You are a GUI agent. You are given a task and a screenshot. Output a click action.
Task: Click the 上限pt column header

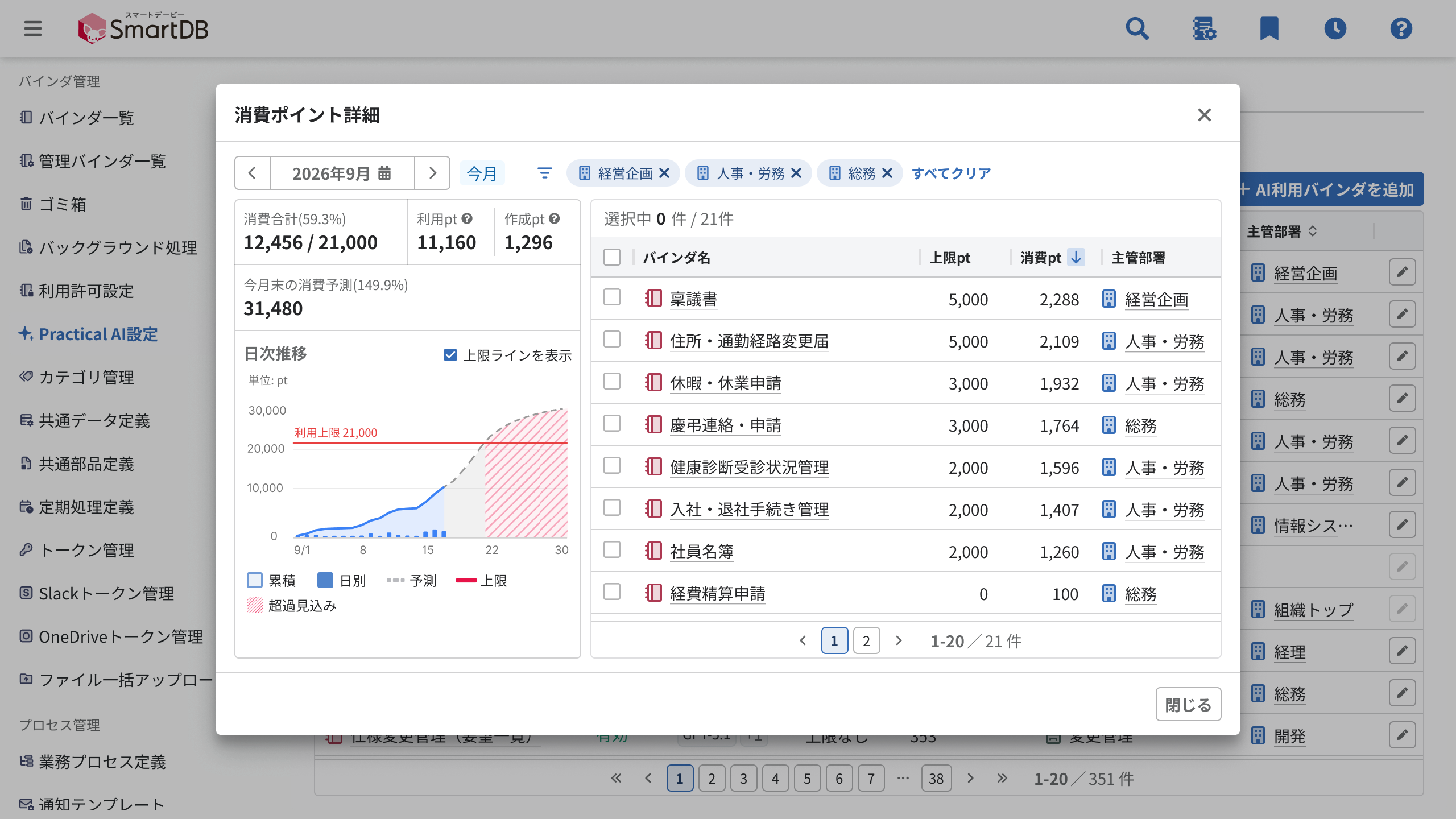(950, 258)
